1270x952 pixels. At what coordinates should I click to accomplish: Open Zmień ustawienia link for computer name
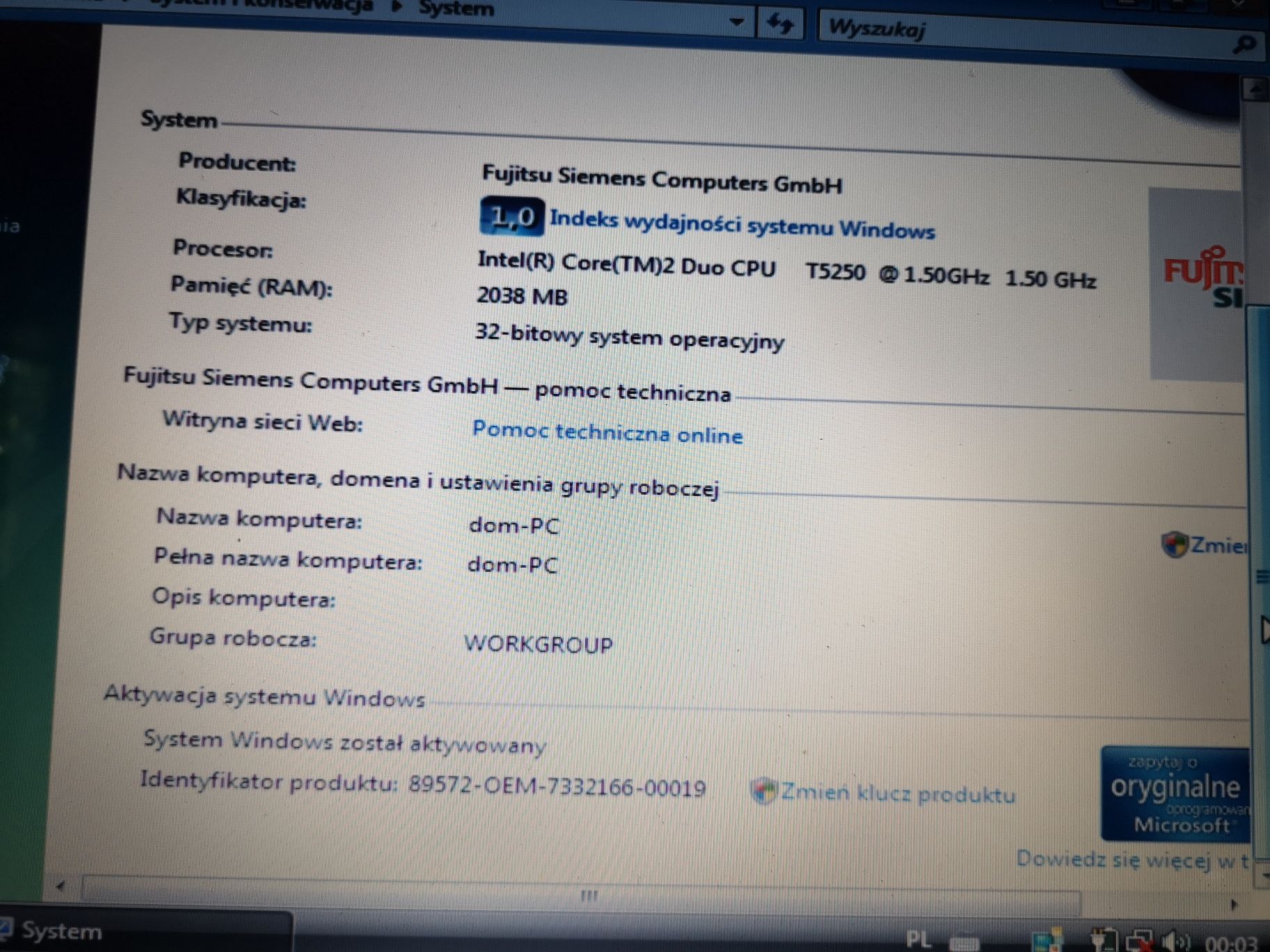tap(1219, 545)
